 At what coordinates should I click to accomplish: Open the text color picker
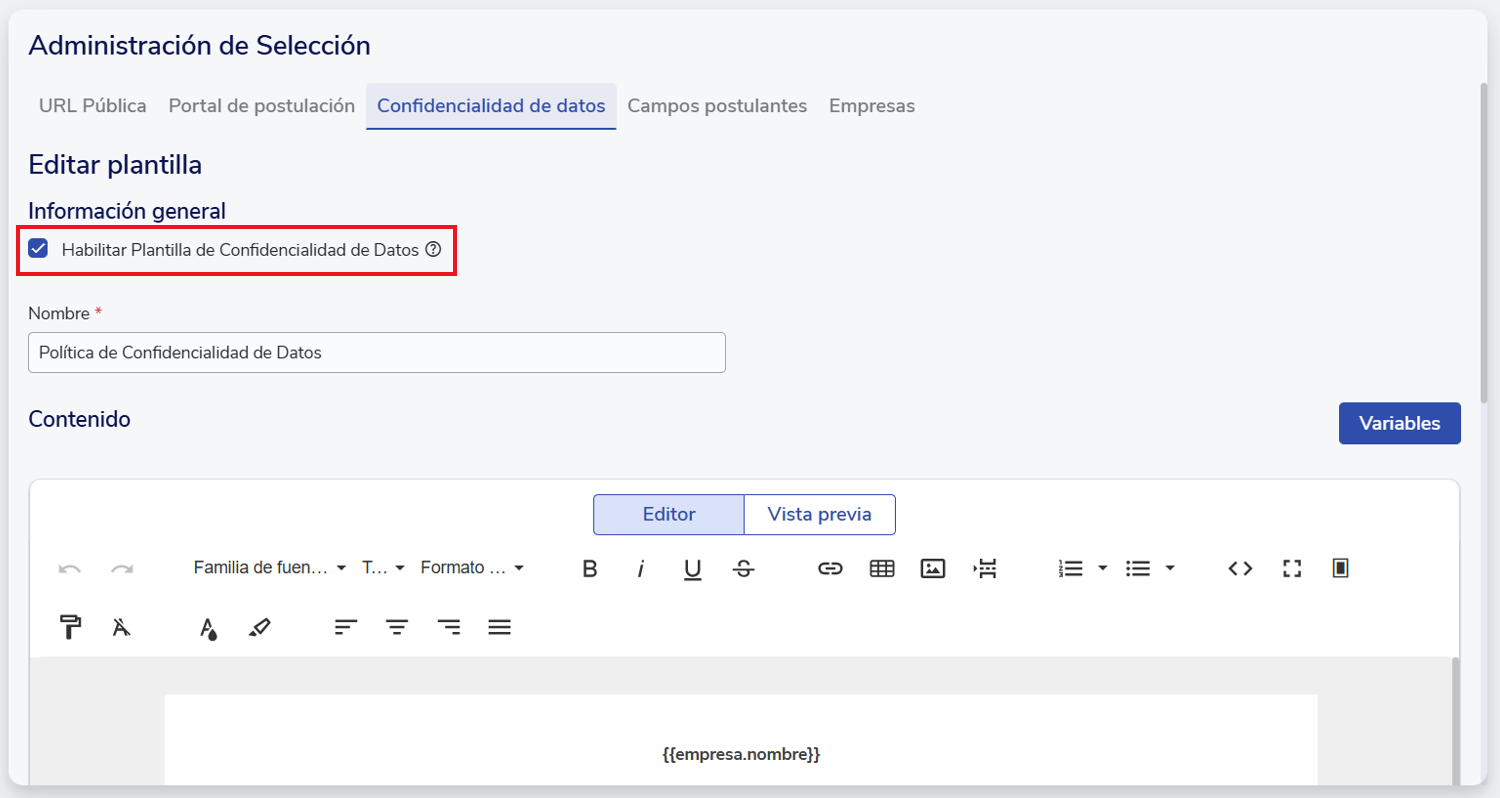(x=208, y=627)
